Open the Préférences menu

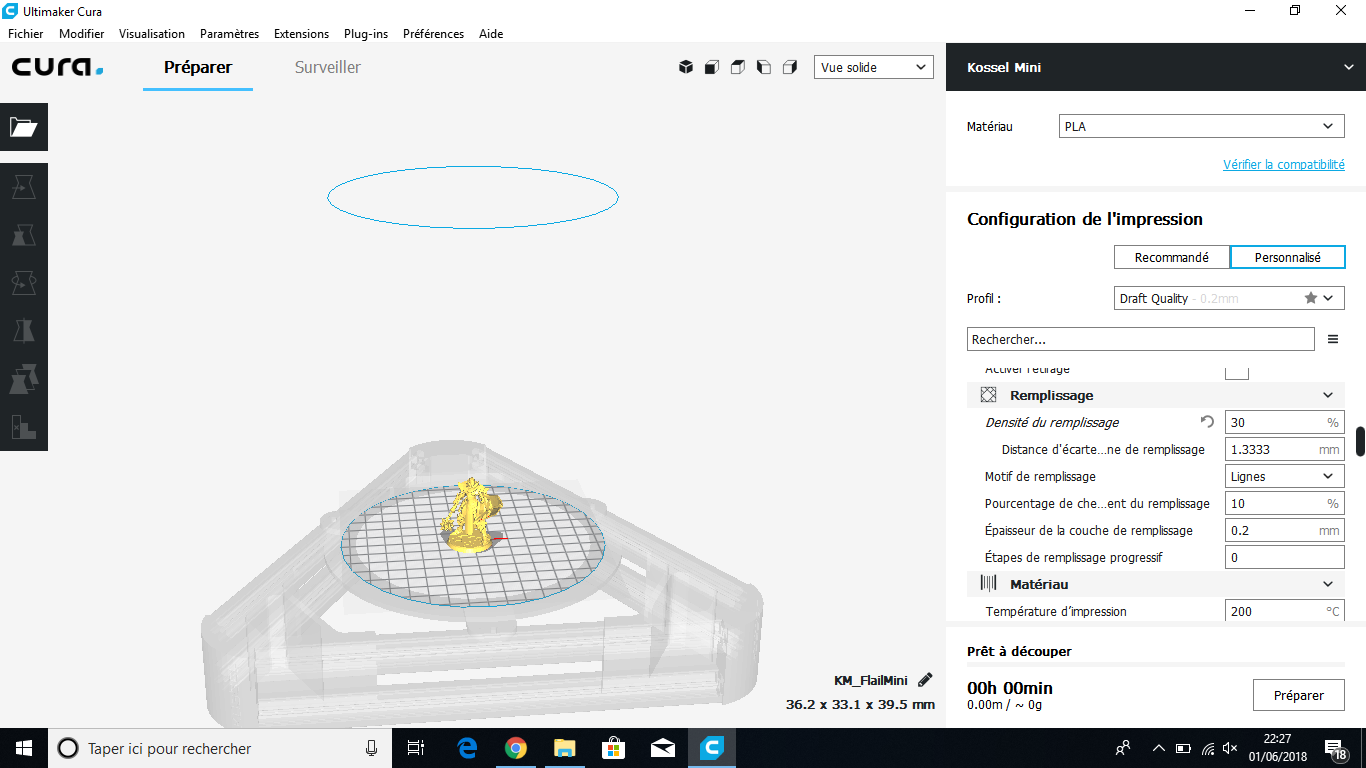point(433,33)
